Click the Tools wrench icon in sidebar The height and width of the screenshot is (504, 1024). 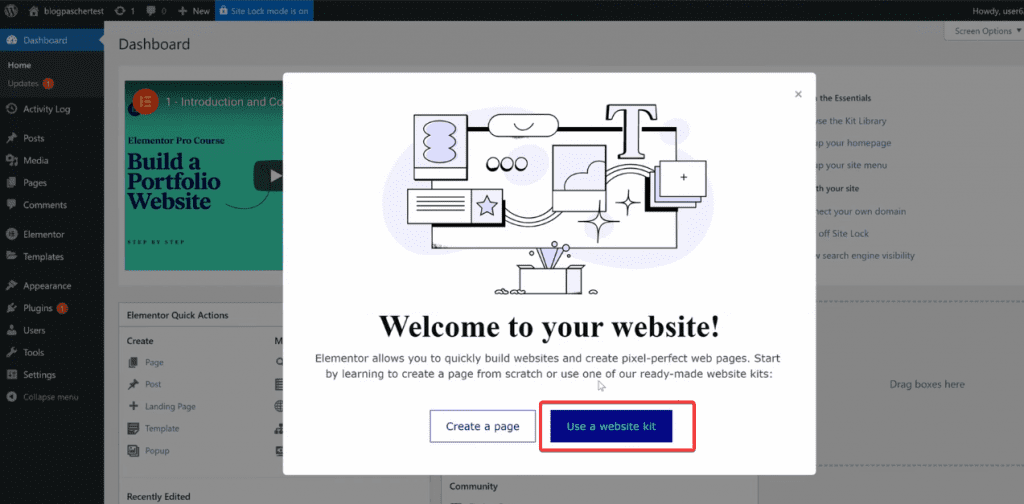point(11,353)
